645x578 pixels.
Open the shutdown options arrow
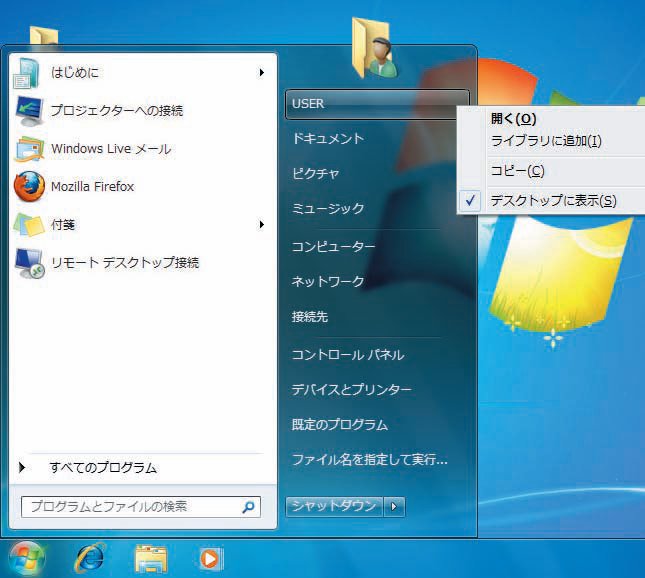pyautogui.click(x=394, y=506)
